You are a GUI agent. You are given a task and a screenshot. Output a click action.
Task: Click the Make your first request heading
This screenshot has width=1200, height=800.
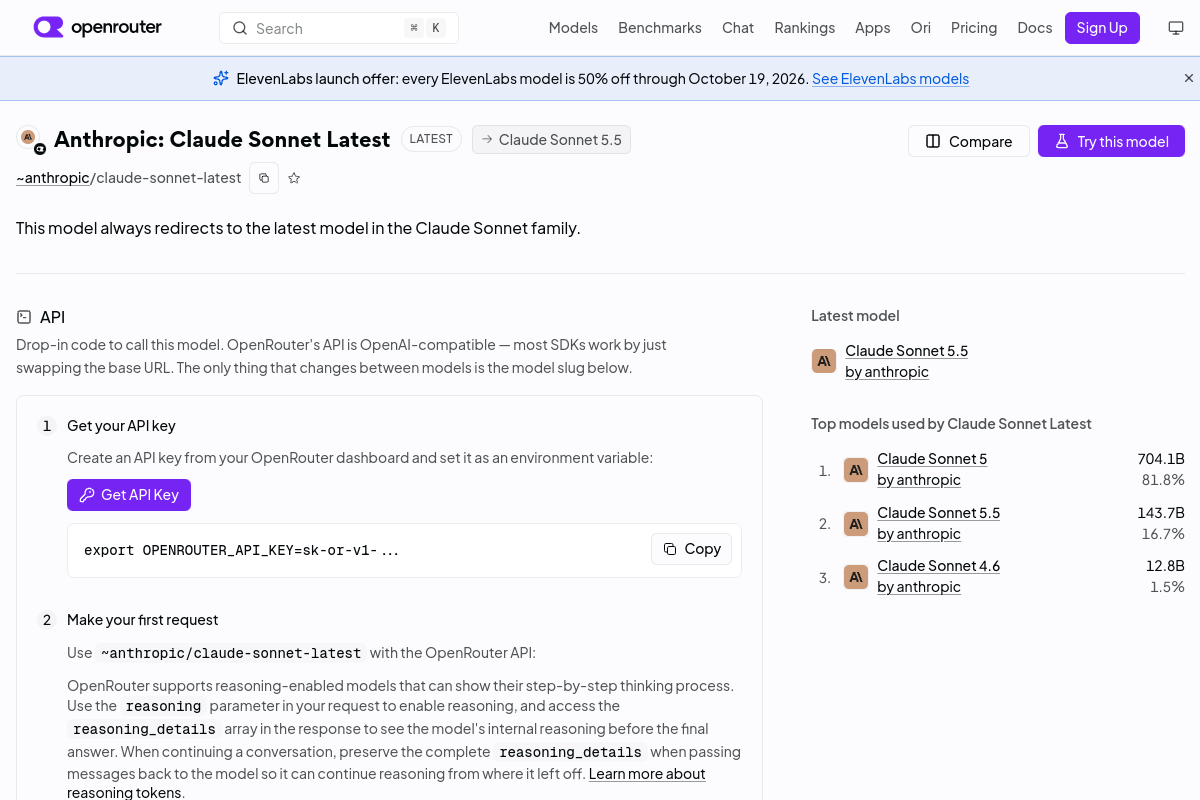142,620
